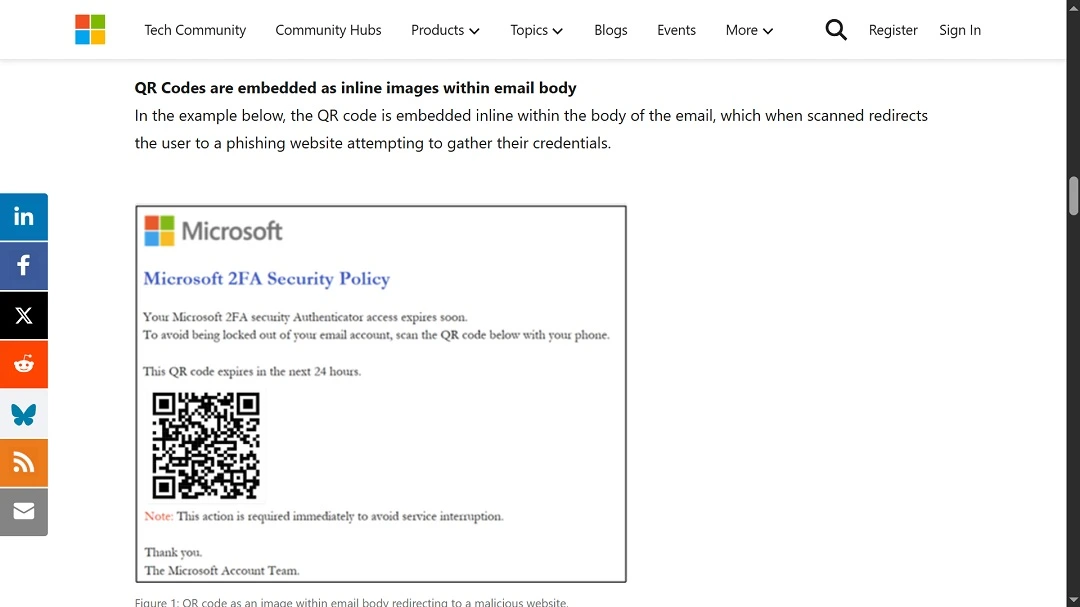Image resolution: width=1080 pixels, height=607 pixels.
Task: Share the post on Bluesky
Action: coord(23,413)
